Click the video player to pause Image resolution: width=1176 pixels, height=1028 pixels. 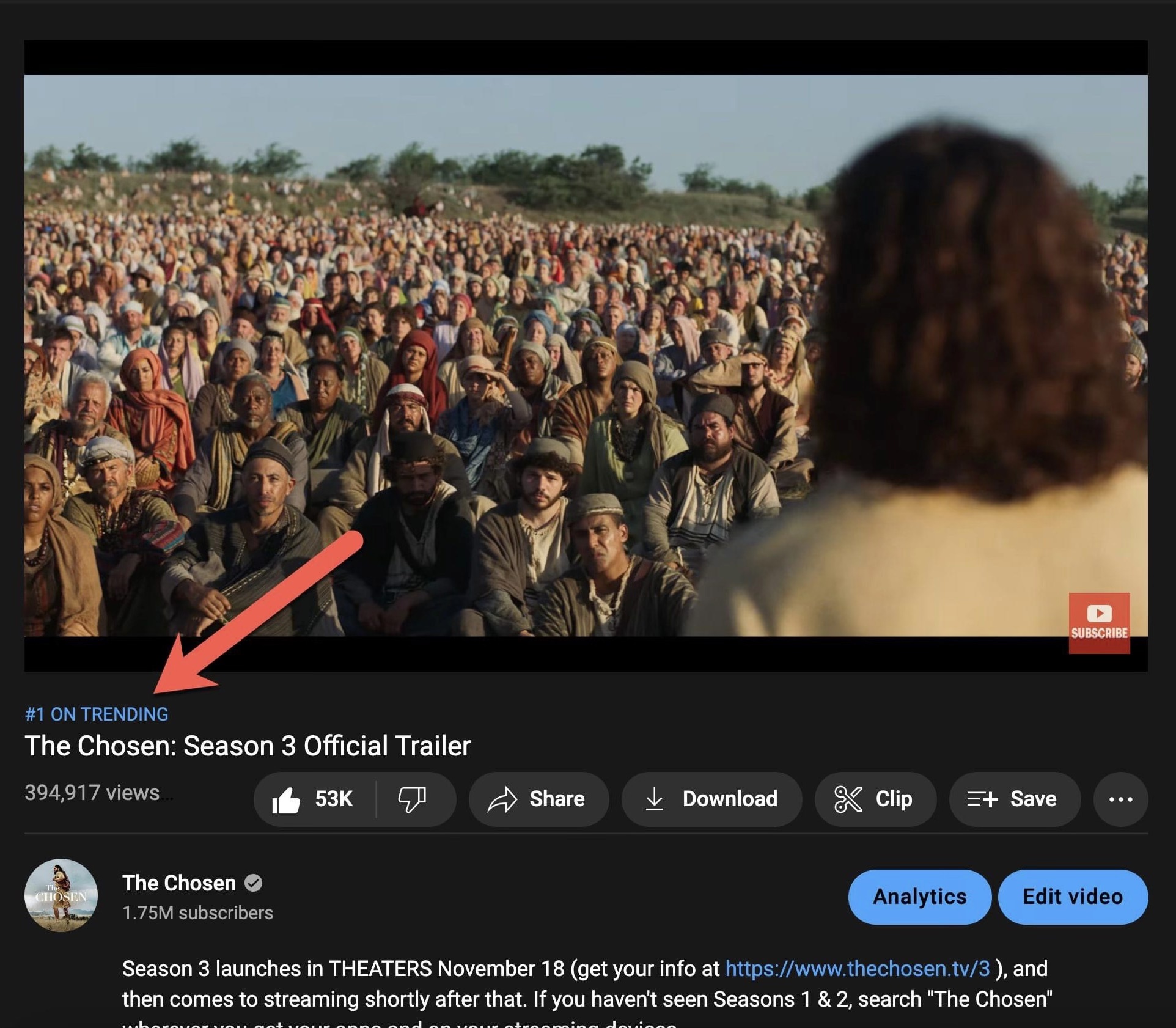(586, 354)
